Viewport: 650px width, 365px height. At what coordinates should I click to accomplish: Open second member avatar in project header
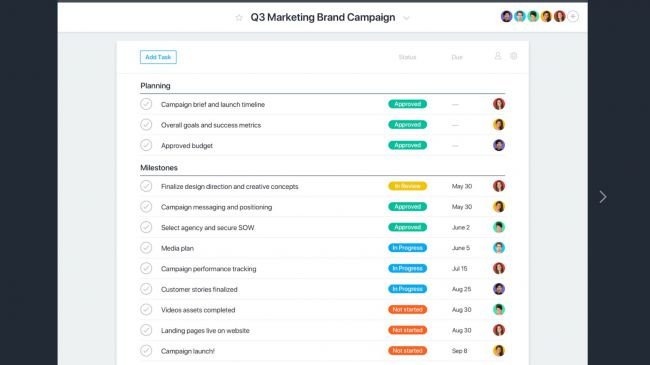click(519, 17)
